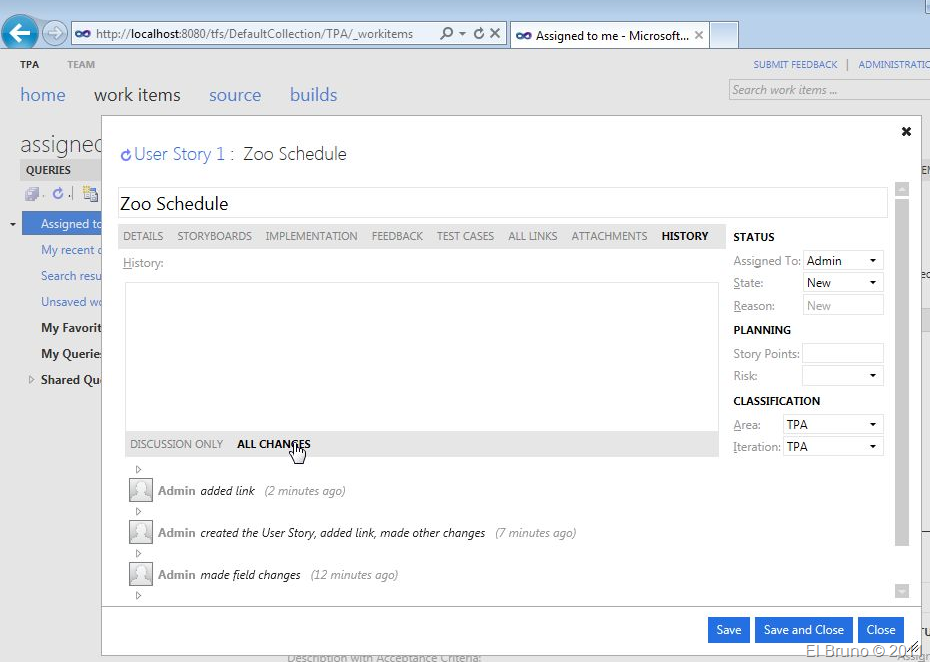930x662 pixels.
Task: Open the Risk dropdown
Action: click(872, 376)
